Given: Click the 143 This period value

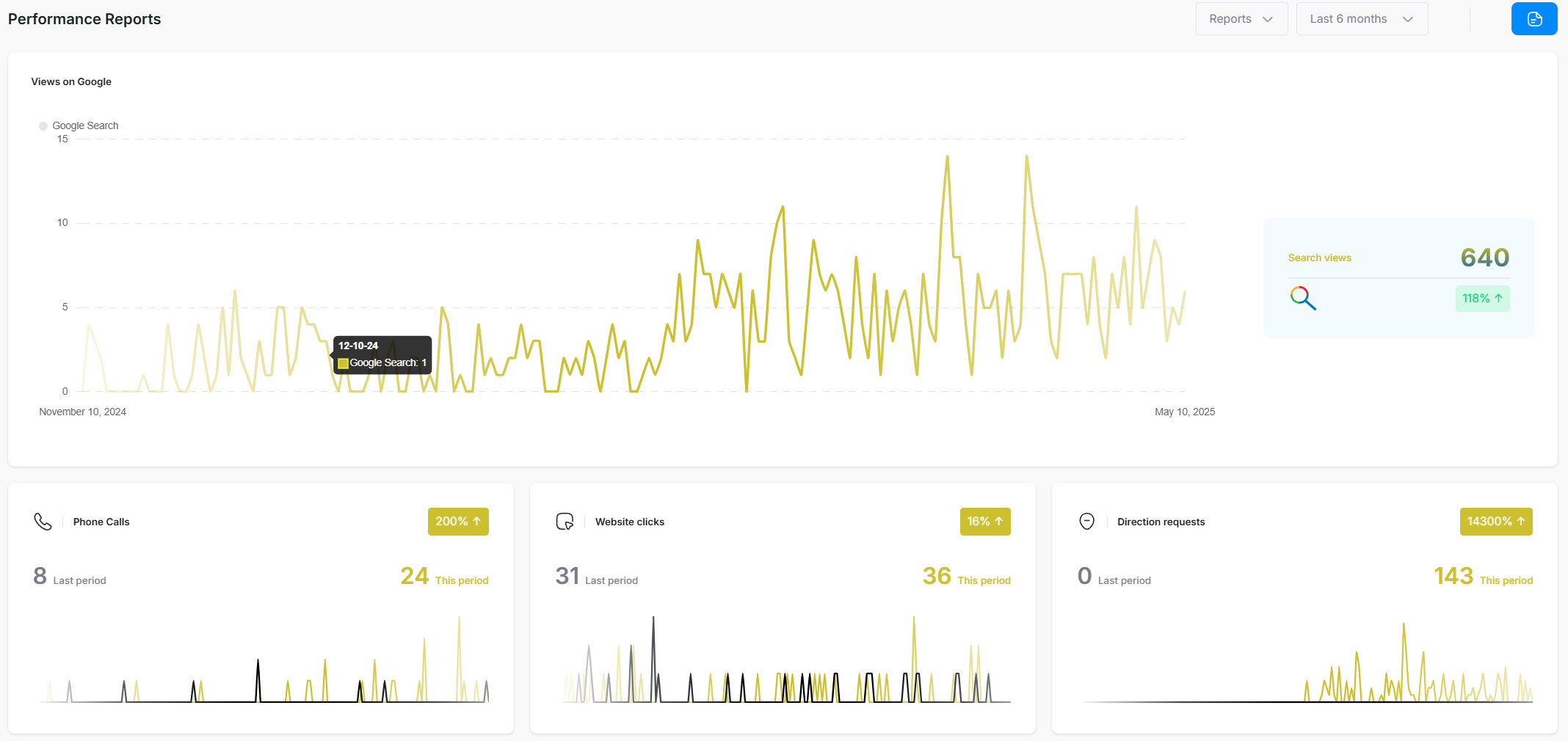Looking at the screenshot, I should tap(1453, 576).
